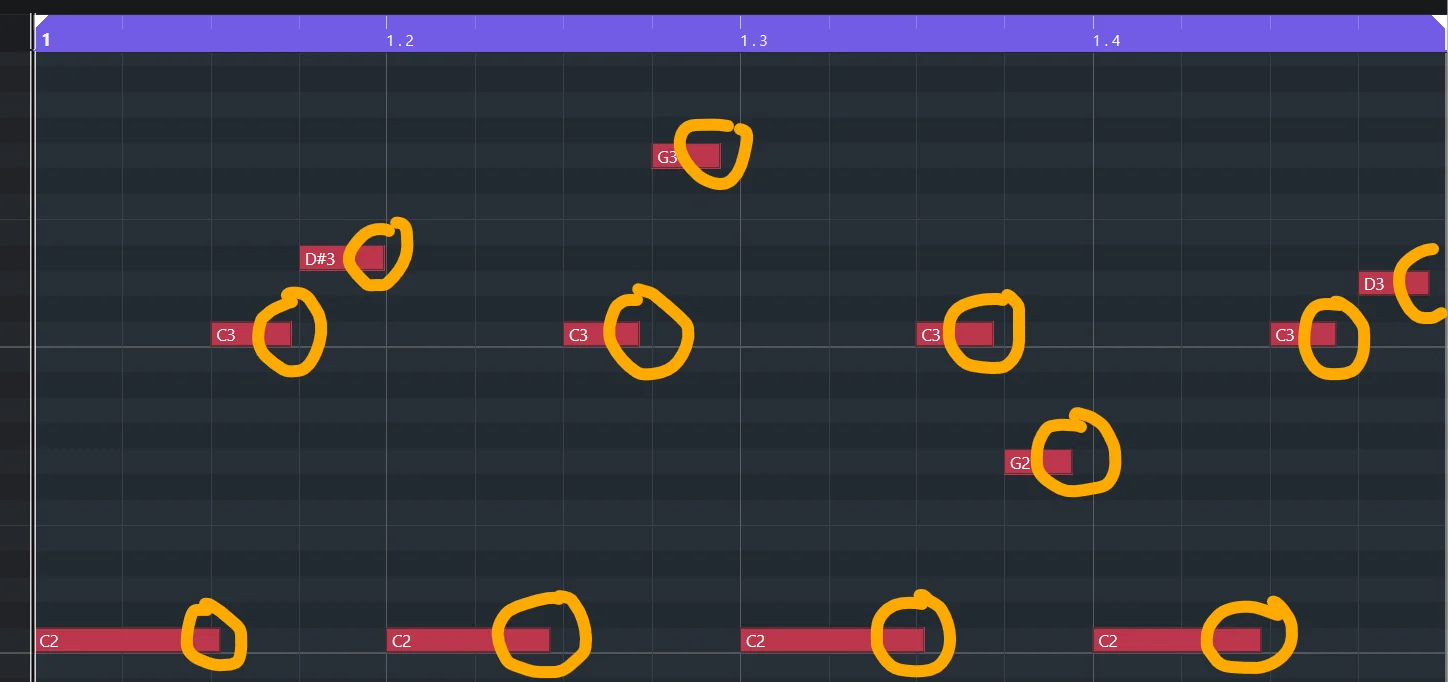1448x682 pixels.
Task: Select the C3 note just before G3
Action: 601,334
